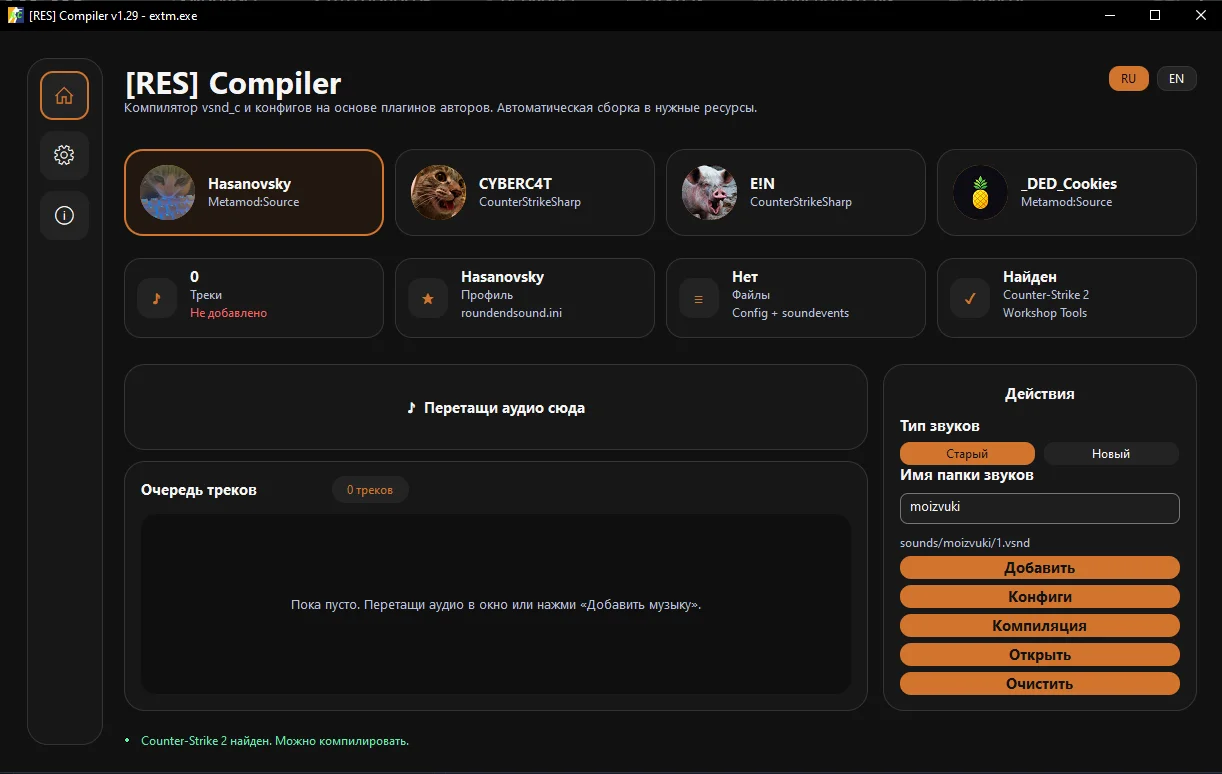This screenshot has width=1222, height=774.
Task: Select the E!N author name
Action: point(762,183)
